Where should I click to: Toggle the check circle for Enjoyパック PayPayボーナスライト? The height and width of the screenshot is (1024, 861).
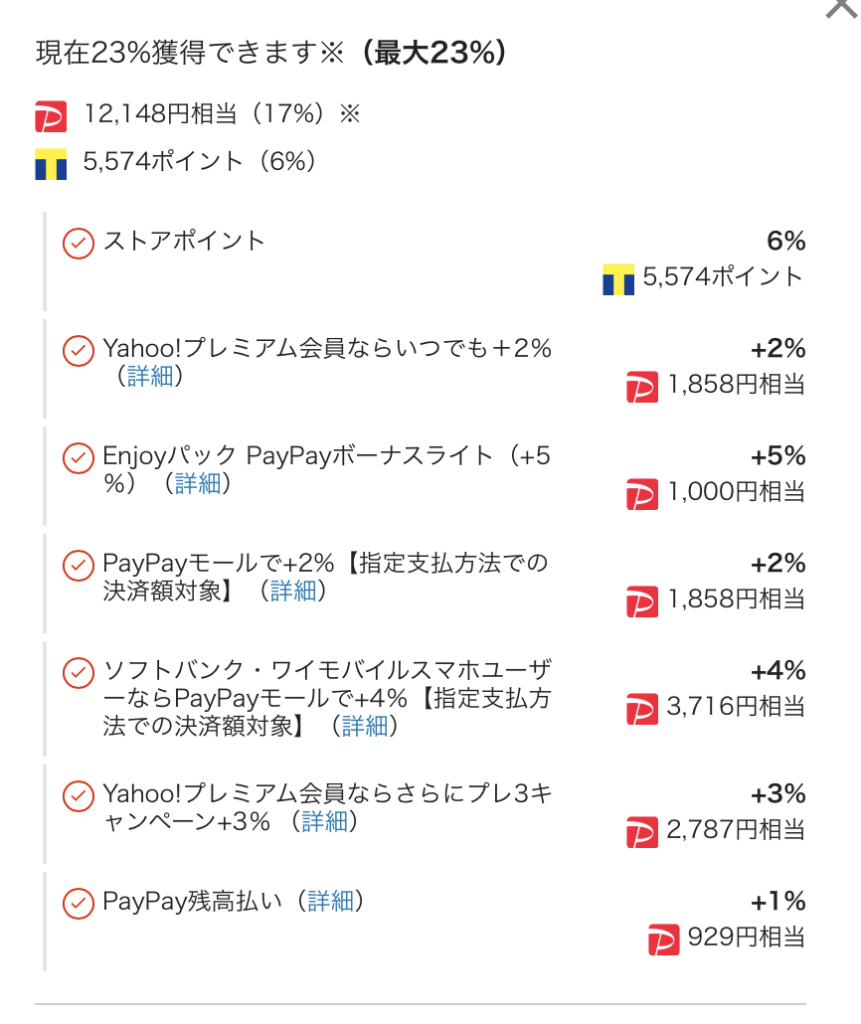[x=78, y=458]
